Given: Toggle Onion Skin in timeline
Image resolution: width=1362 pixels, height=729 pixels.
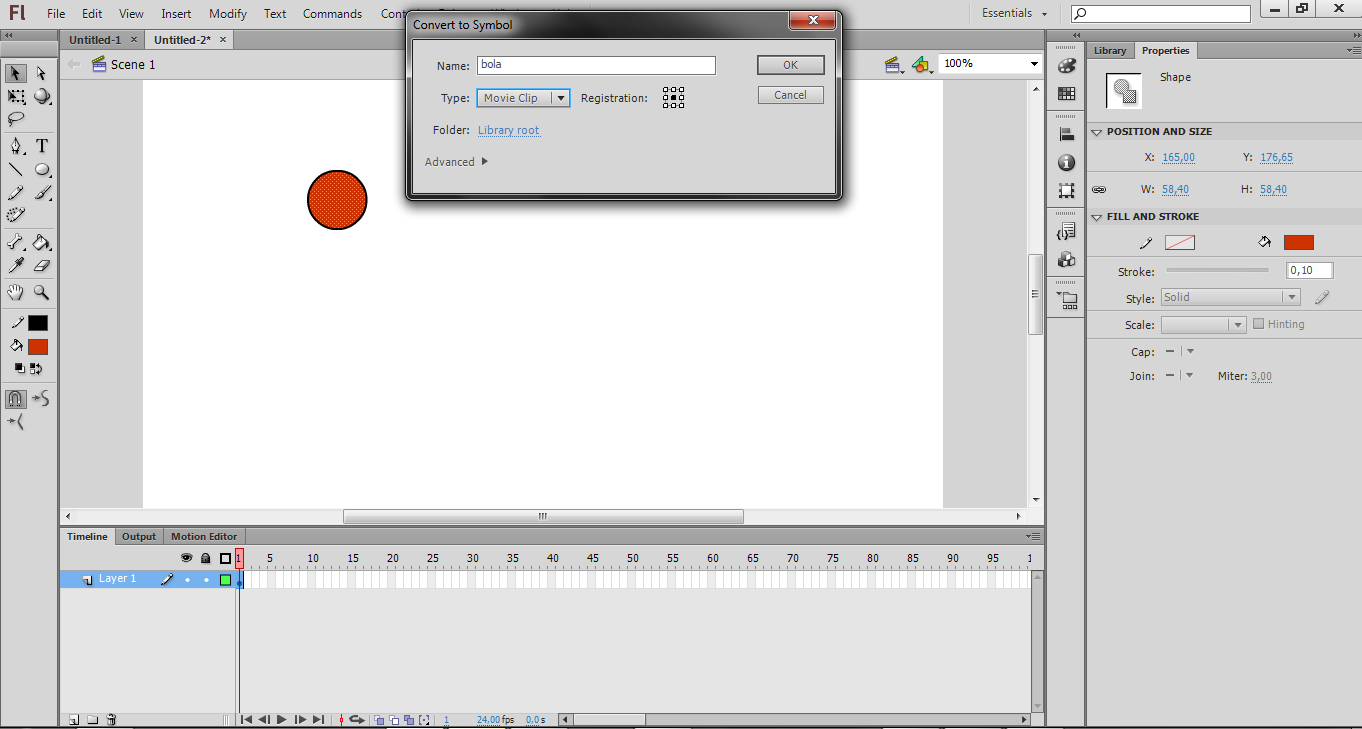Looking at the screenshot, I should pos(380,720).
